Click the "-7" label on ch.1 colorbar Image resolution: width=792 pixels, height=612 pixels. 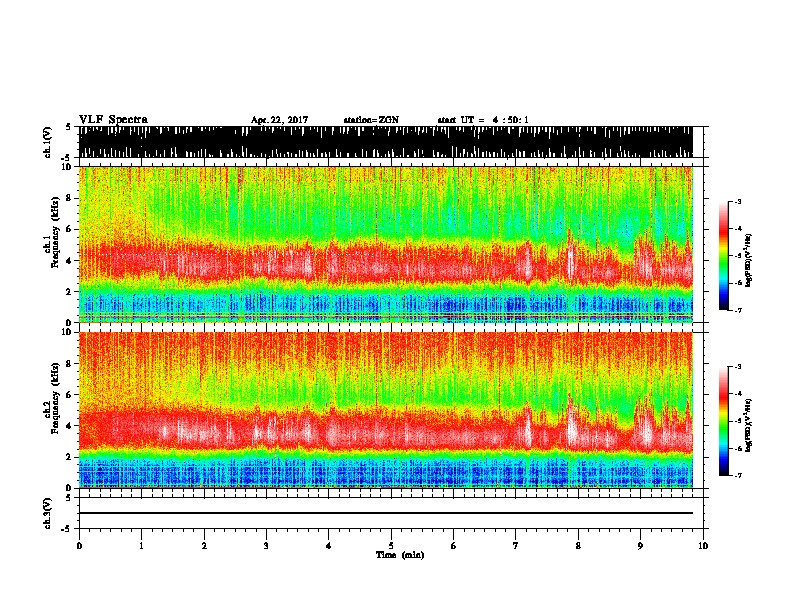[738, 310]
